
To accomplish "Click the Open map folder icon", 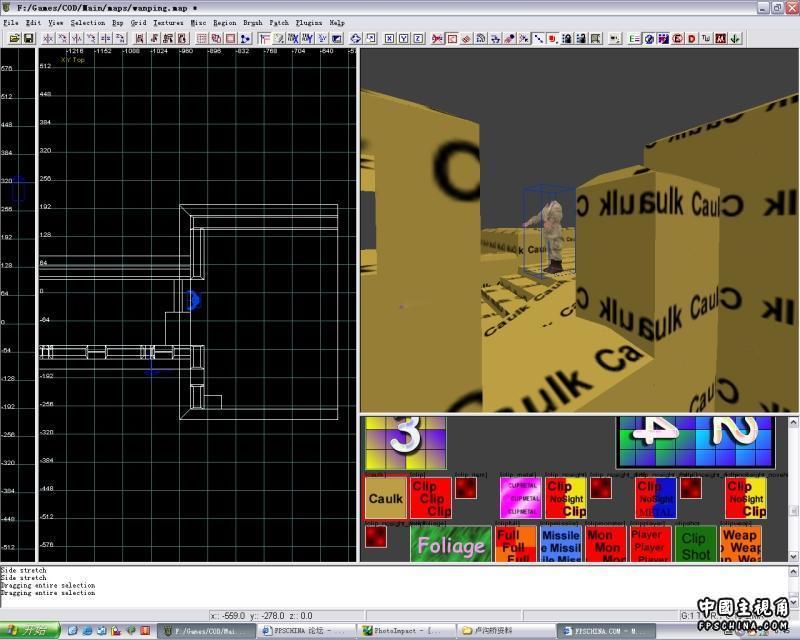I will (x=14, y=38).
